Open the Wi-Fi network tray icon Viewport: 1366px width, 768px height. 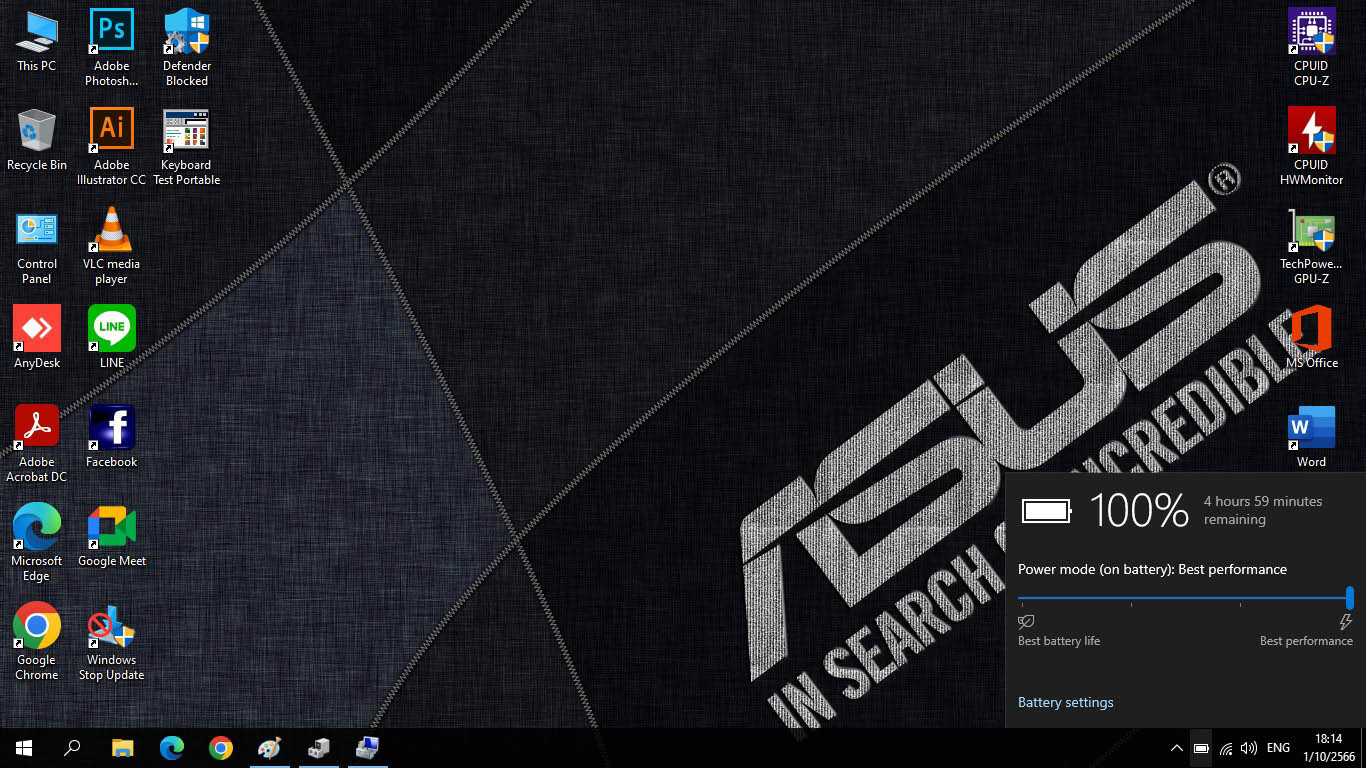[x=1226, y=748]
